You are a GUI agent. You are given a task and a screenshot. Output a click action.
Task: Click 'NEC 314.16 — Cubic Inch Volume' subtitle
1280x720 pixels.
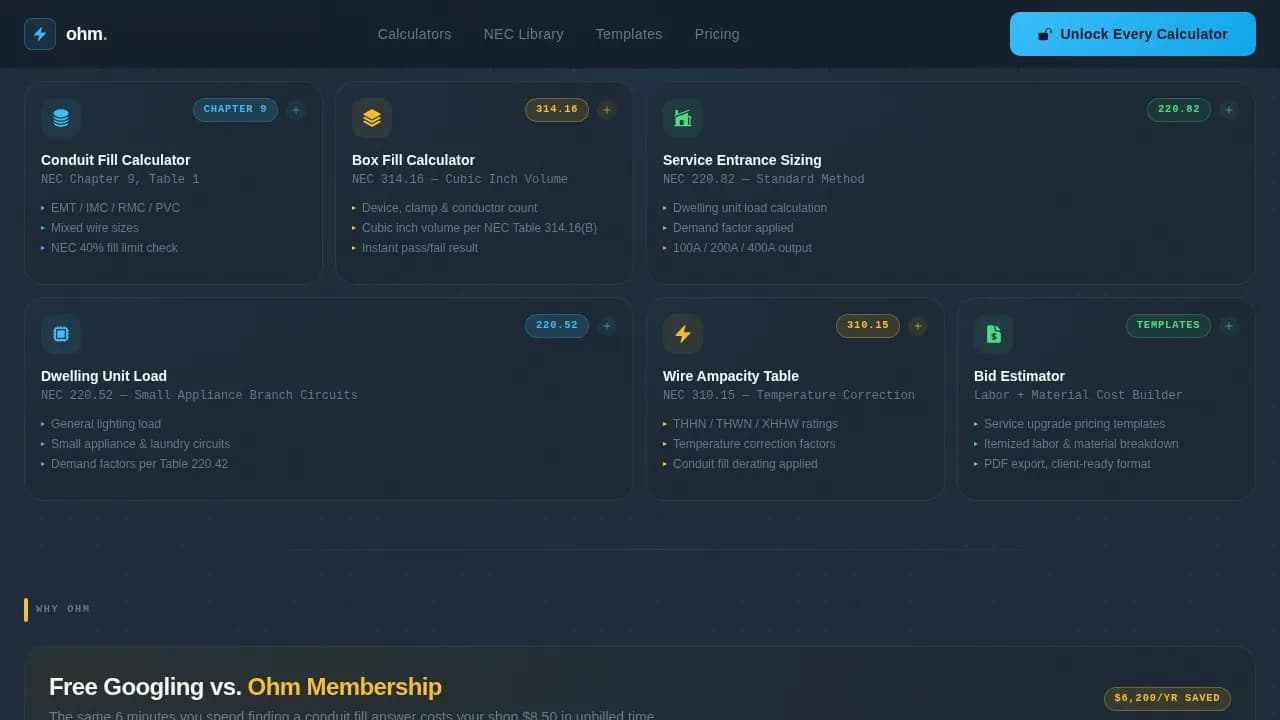(460, 180)
